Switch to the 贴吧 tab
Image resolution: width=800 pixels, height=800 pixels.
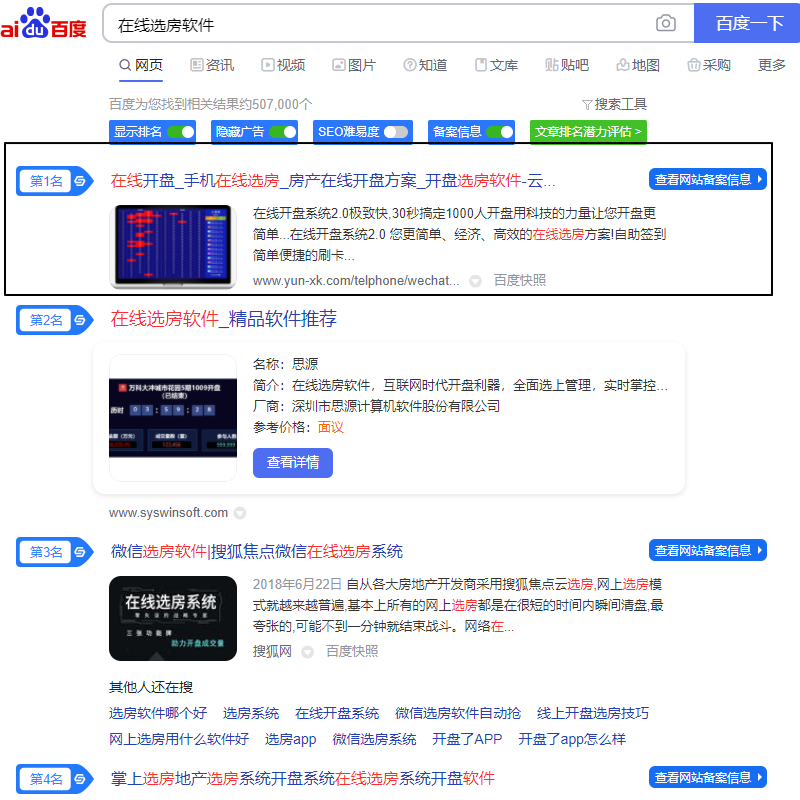[567, 65]
